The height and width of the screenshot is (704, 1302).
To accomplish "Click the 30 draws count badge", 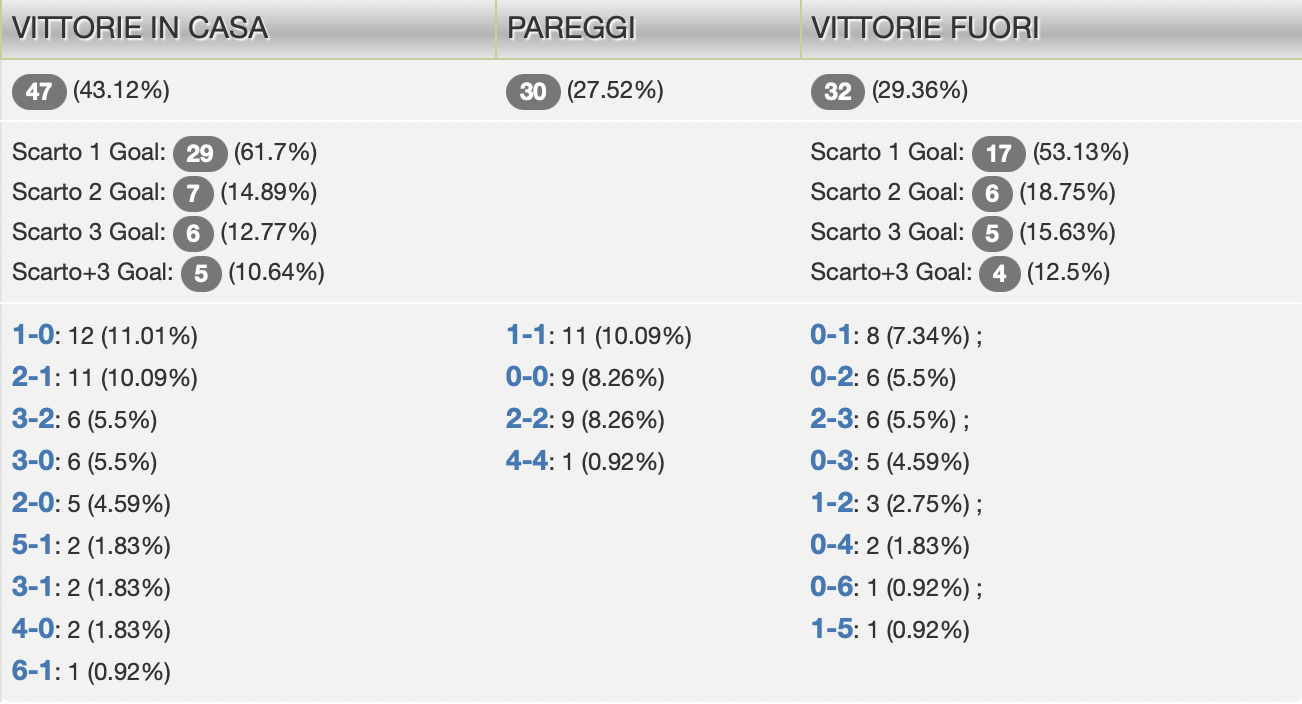I will point(534,92).
